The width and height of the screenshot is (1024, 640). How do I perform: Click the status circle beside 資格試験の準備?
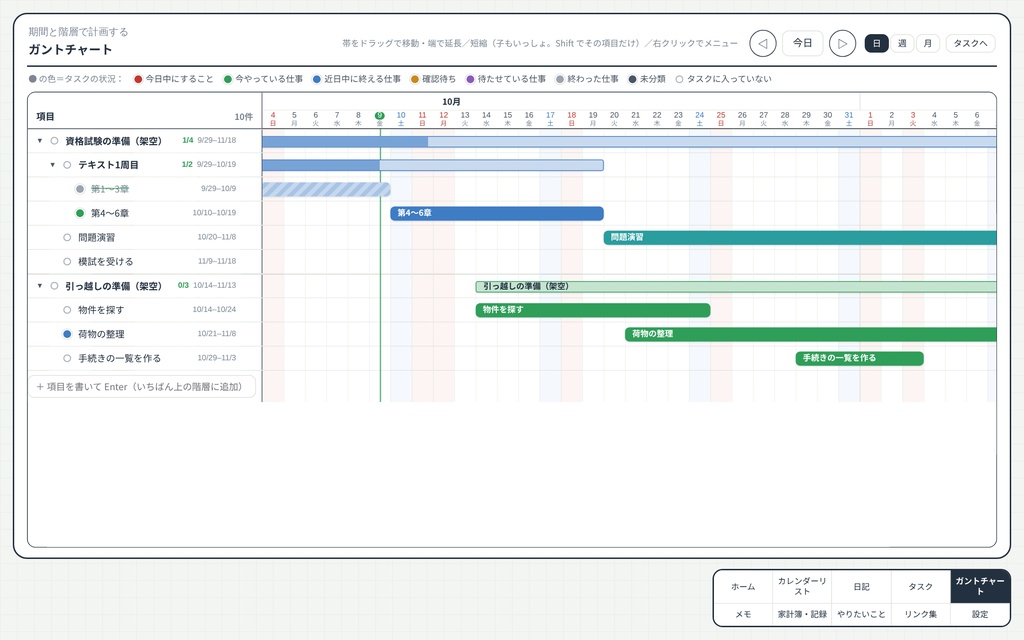pyautogui.click(x=54, y=141)
